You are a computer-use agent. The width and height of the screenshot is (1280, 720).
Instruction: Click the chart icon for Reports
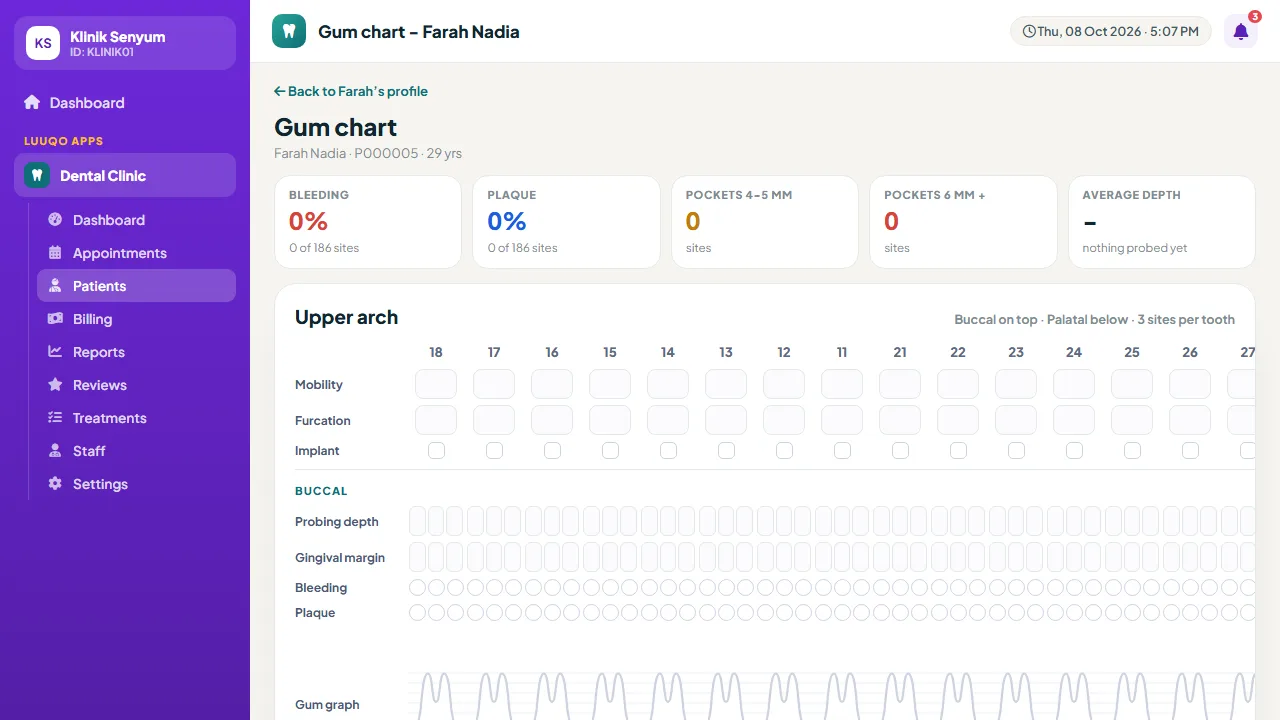[x=55, y=352]
